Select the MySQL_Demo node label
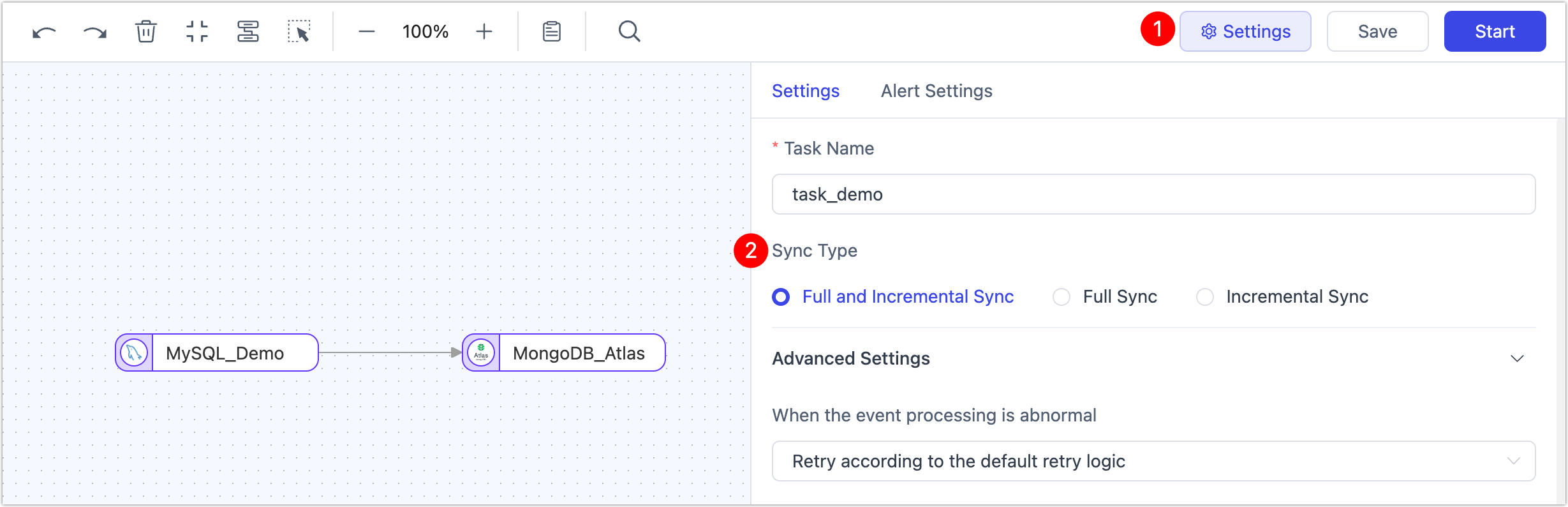Viewport: 1568px width, 507px height. point(225,353)
